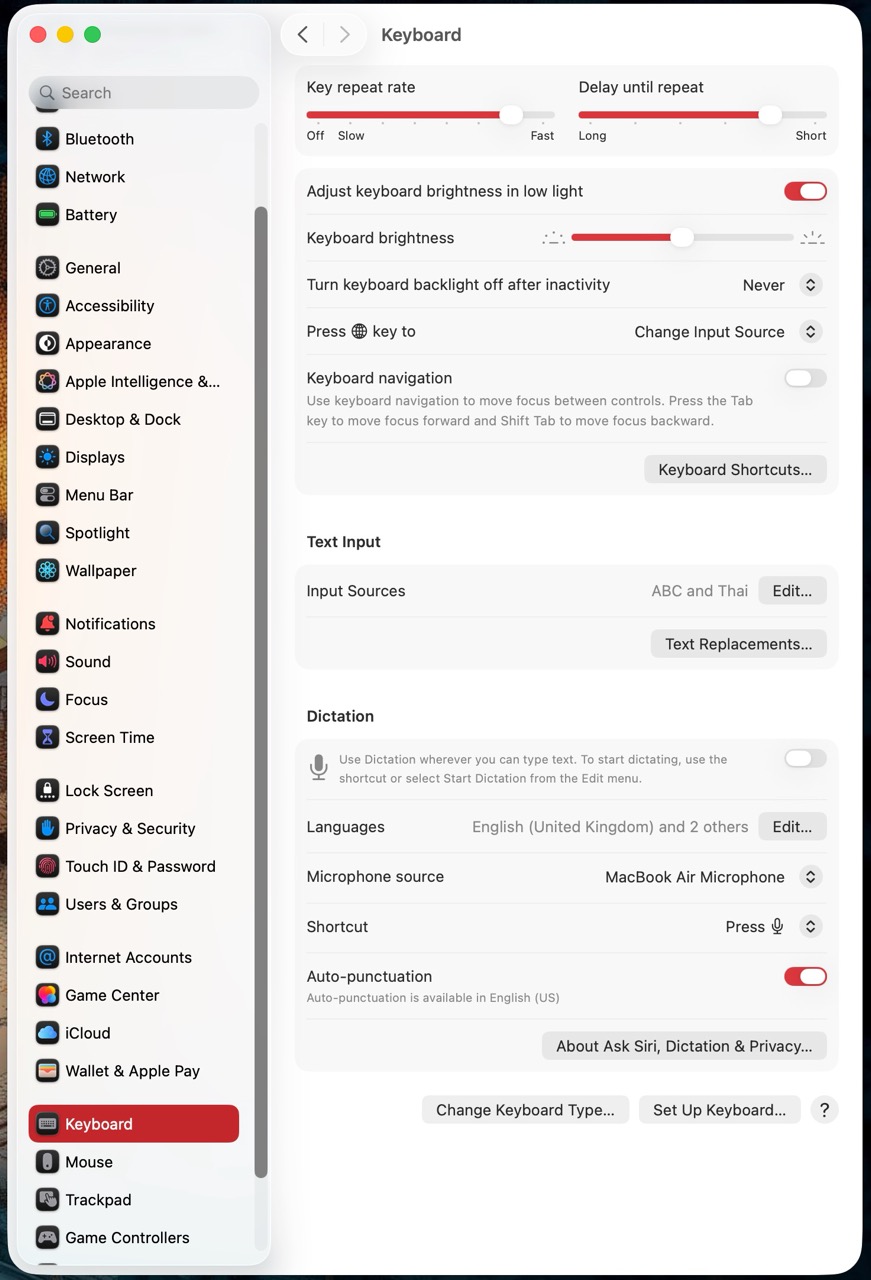Click the Key repeat rate slider
The image size is (871, 1280).
point(430,115)
